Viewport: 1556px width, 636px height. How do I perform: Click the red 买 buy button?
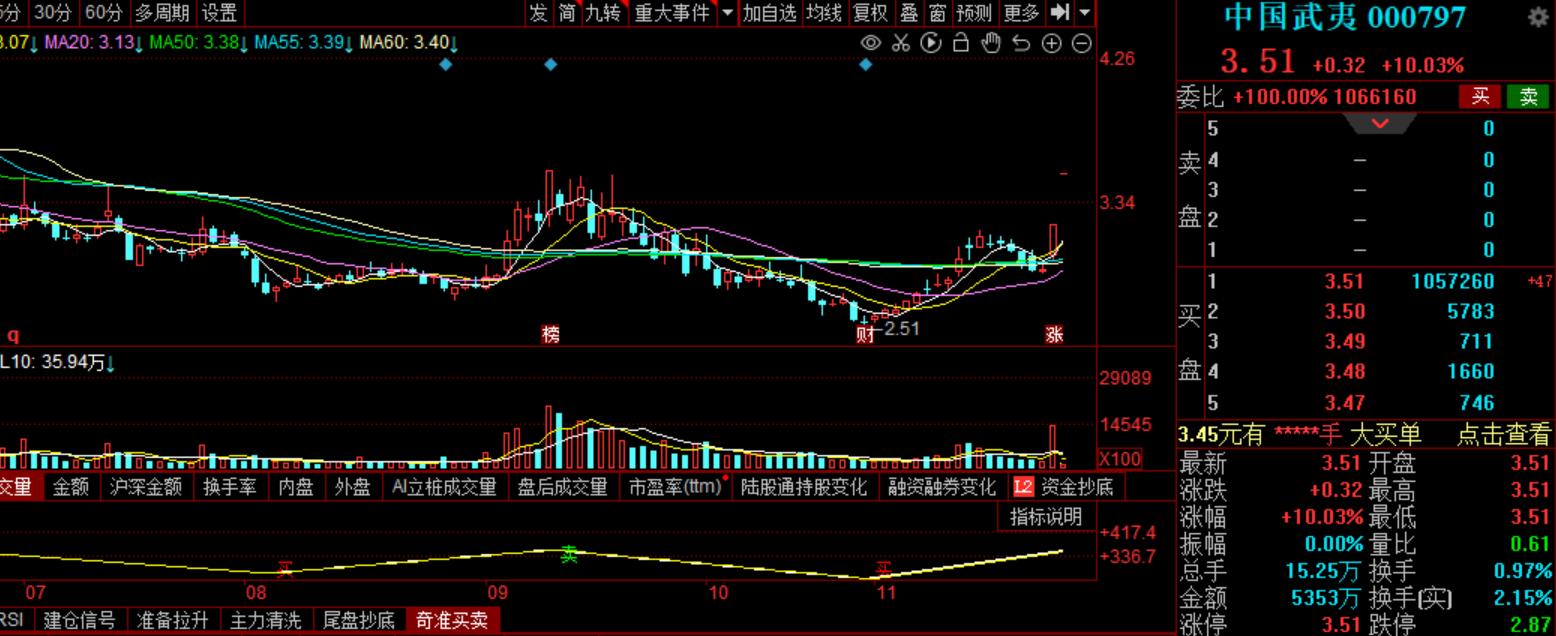click(1481, 97)
